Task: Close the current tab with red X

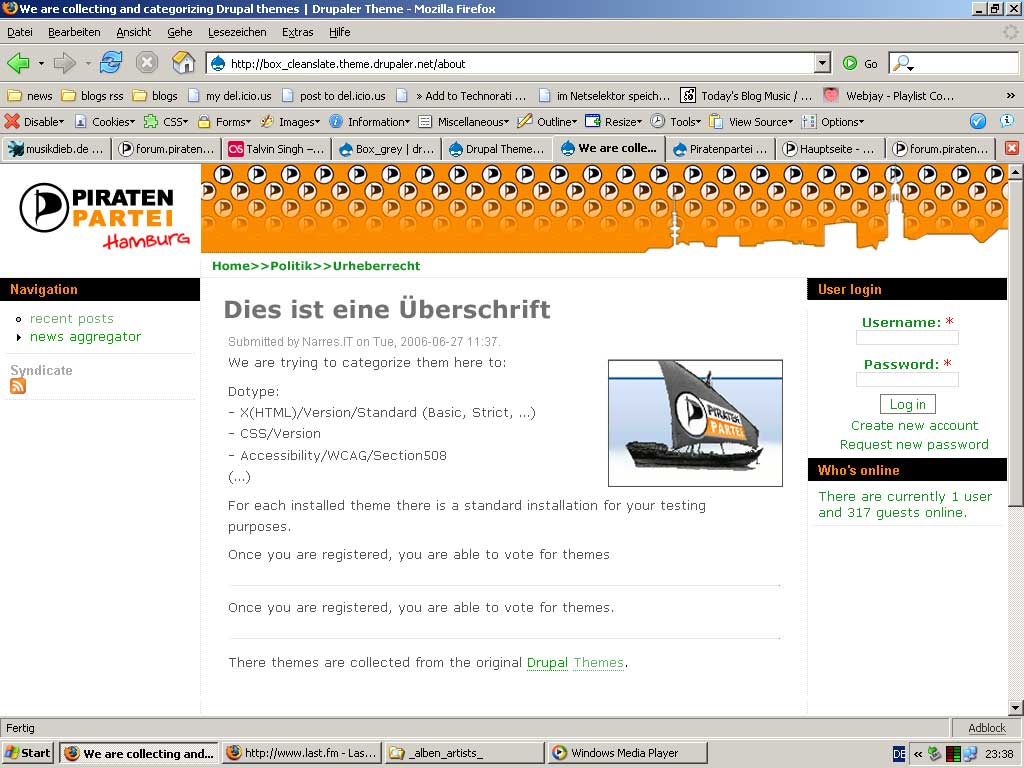Action: tap(1011, 148)
